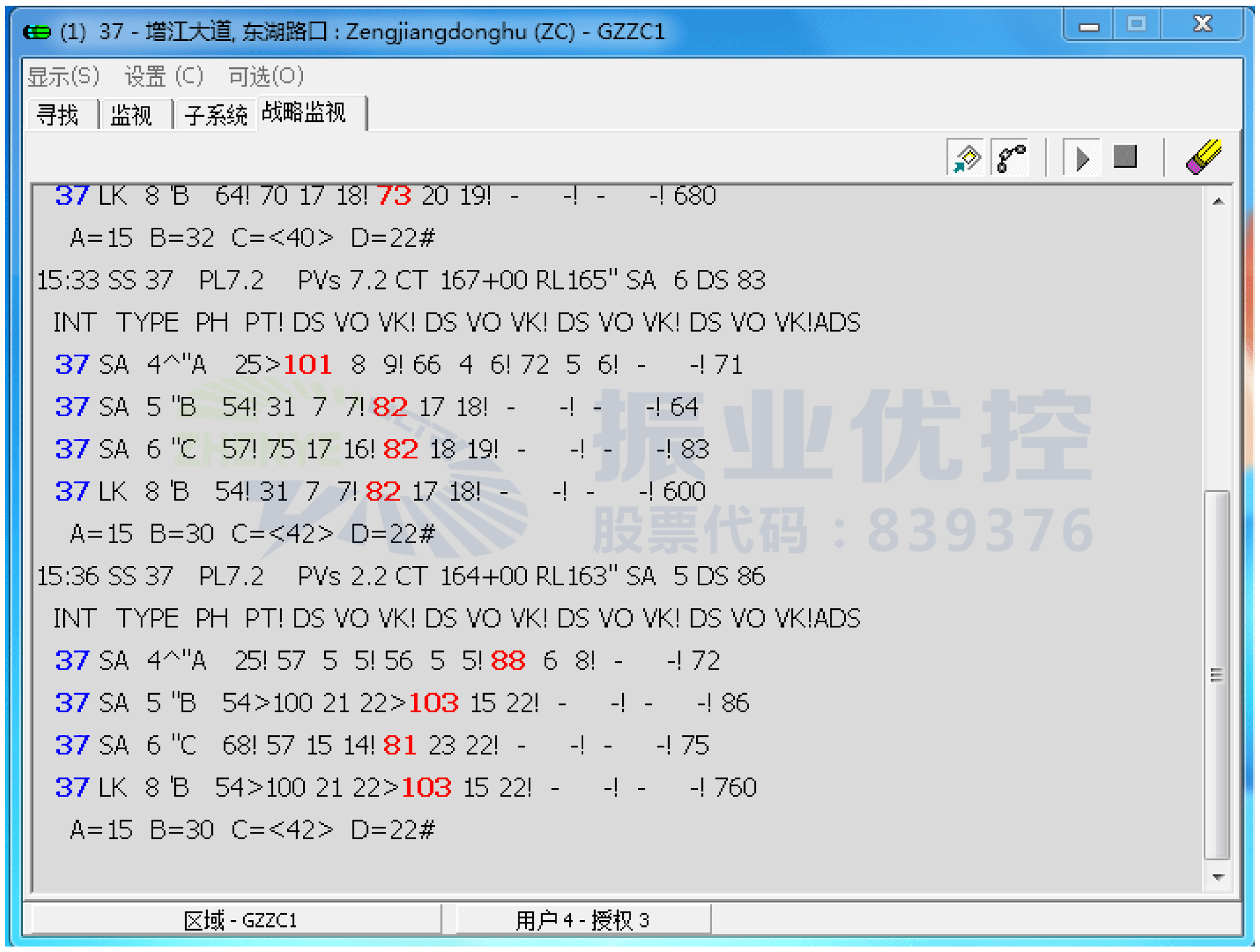Image resolution: width=1260 pixels, height=952 pixels.
Task: Maximize the Zengjiangdonghu window
Action: 1137,24
